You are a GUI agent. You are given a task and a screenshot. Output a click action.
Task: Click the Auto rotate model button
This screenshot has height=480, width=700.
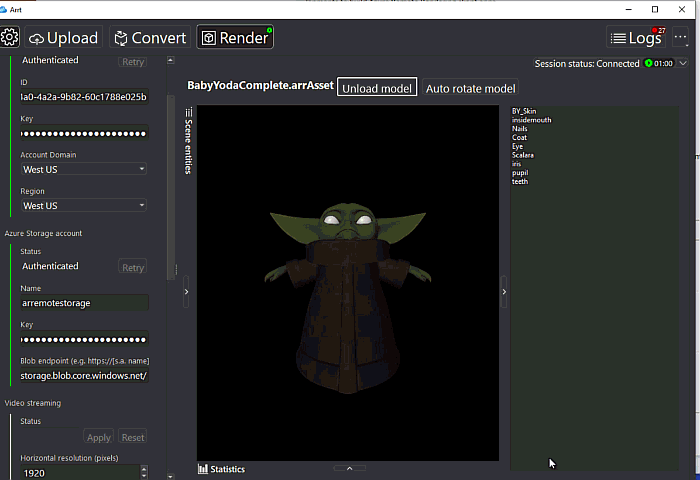(x=470, y=88)
